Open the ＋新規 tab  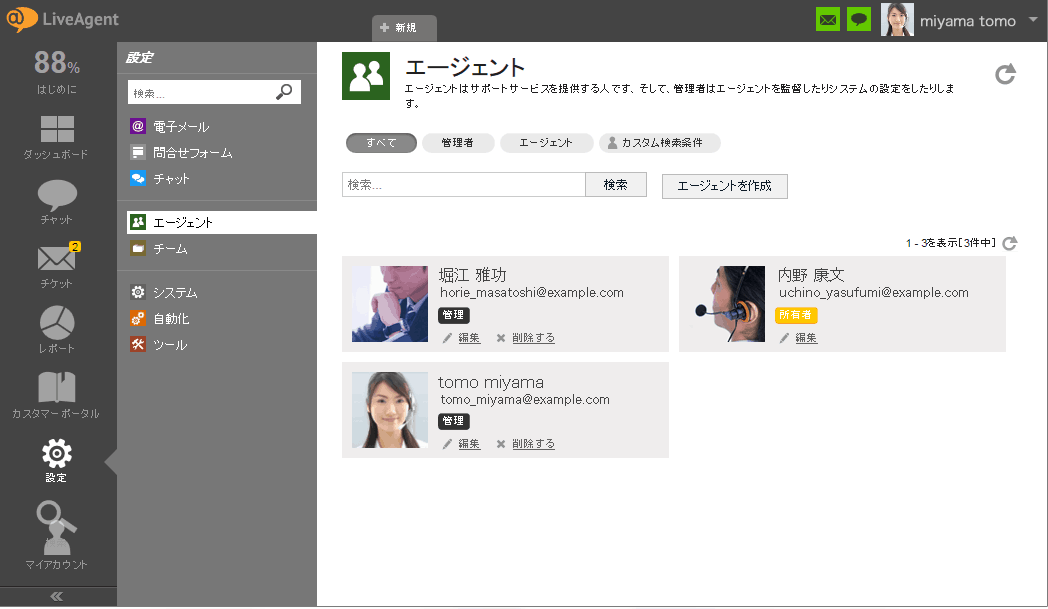[x=404, y=27]
